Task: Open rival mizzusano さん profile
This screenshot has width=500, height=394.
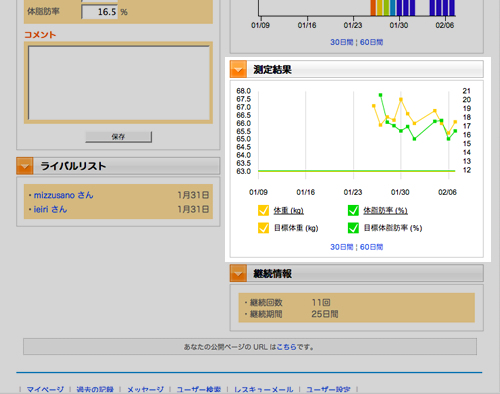Action: click(63, 195)
